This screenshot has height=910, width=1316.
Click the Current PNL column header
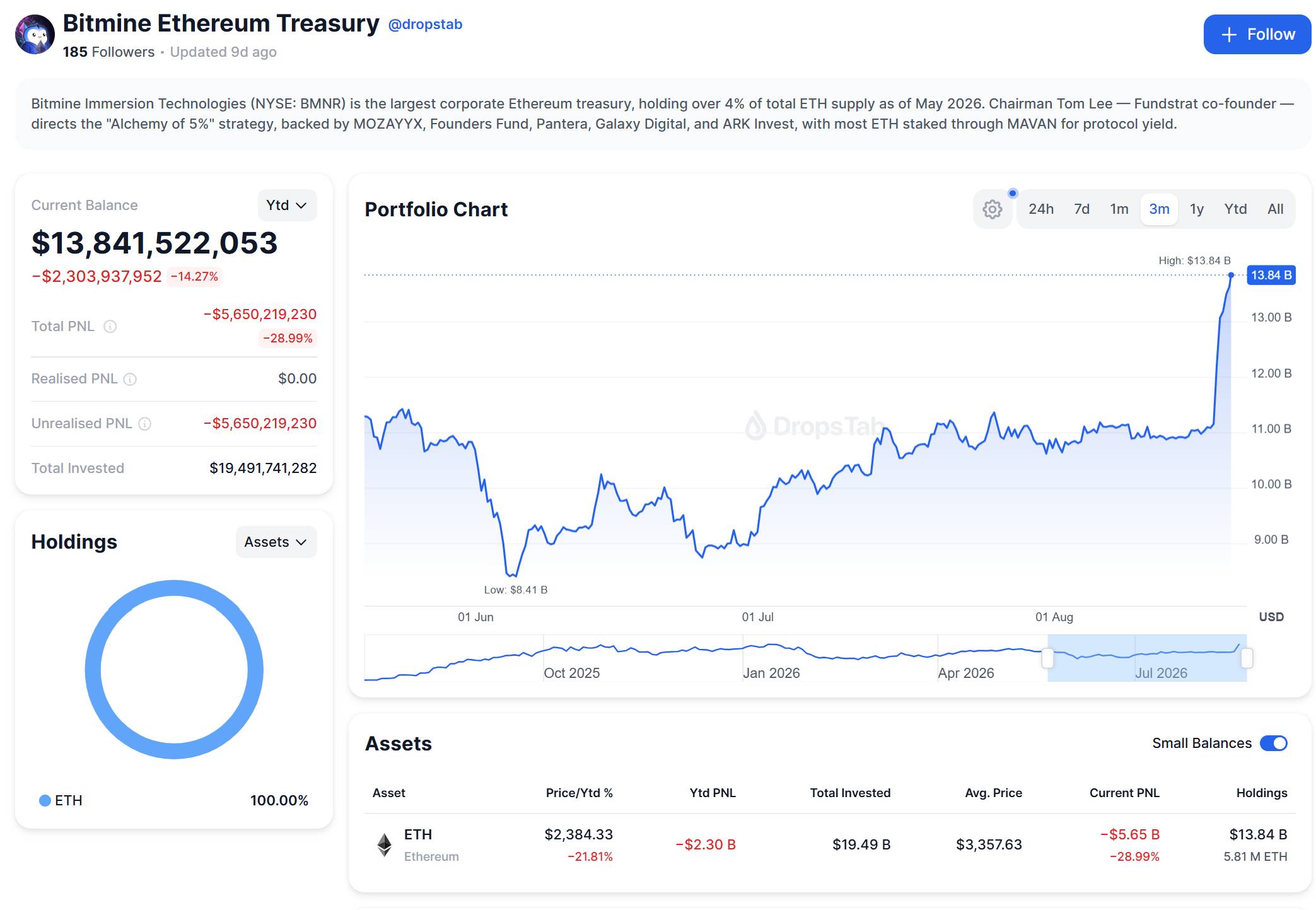tap(1124, 793)
